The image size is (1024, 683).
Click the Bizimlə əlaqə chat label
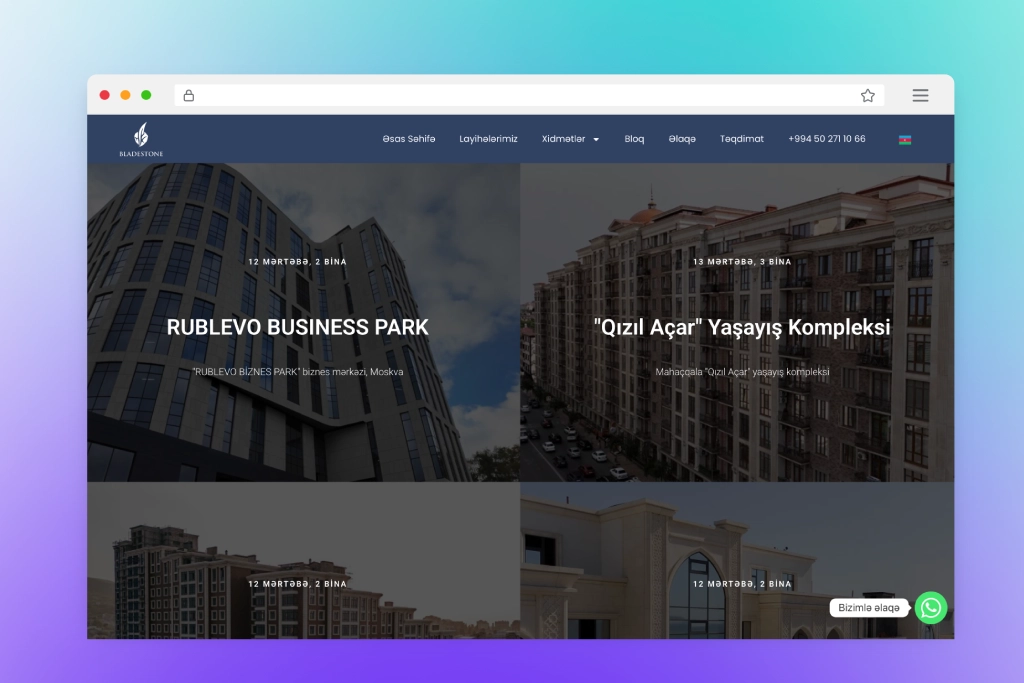[x=868, y=608]
